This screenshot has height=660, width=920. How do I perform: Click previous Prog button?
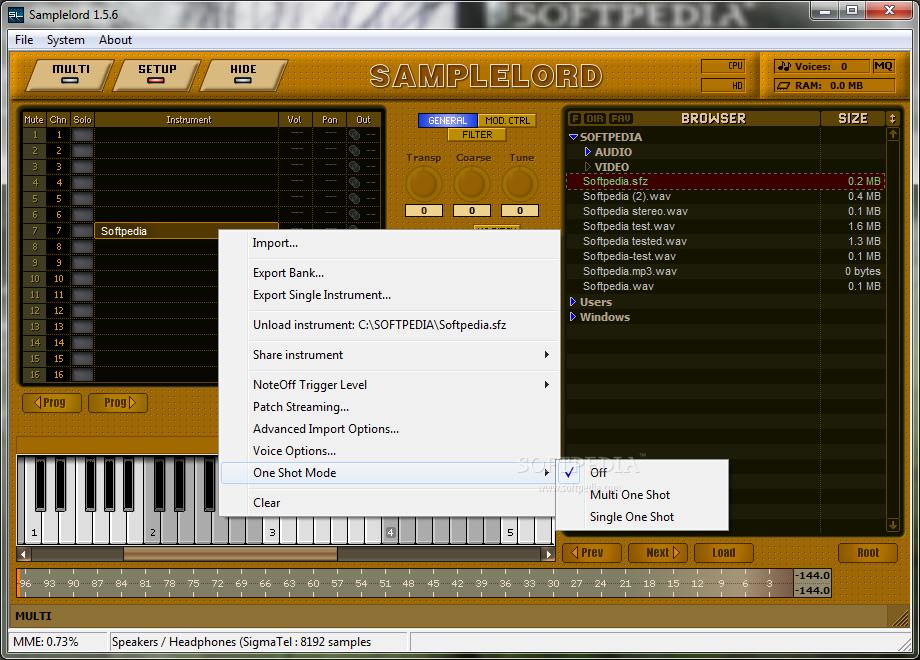pyautogui.click(x=52, y=402)
